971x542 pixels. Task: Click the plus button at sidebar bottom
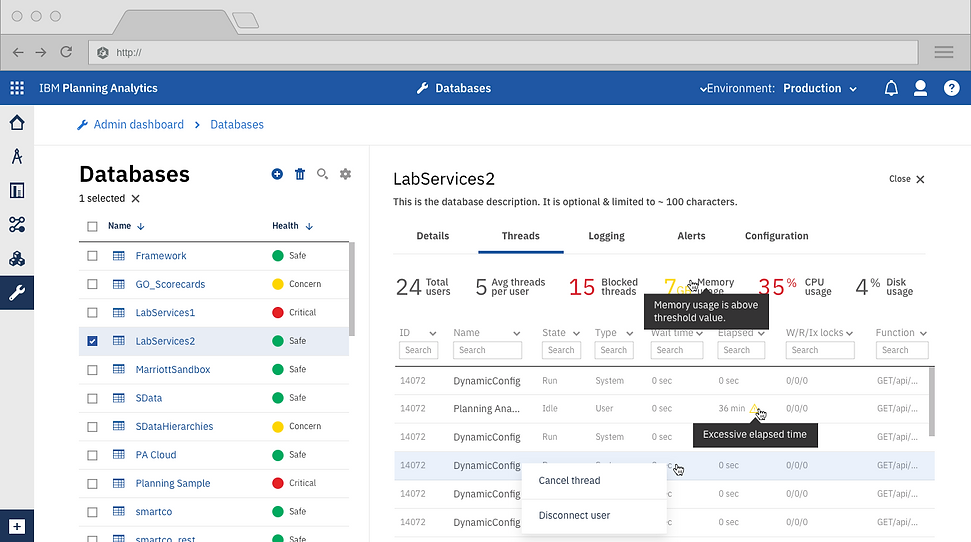pyautogui.click(x=17, y=527)
